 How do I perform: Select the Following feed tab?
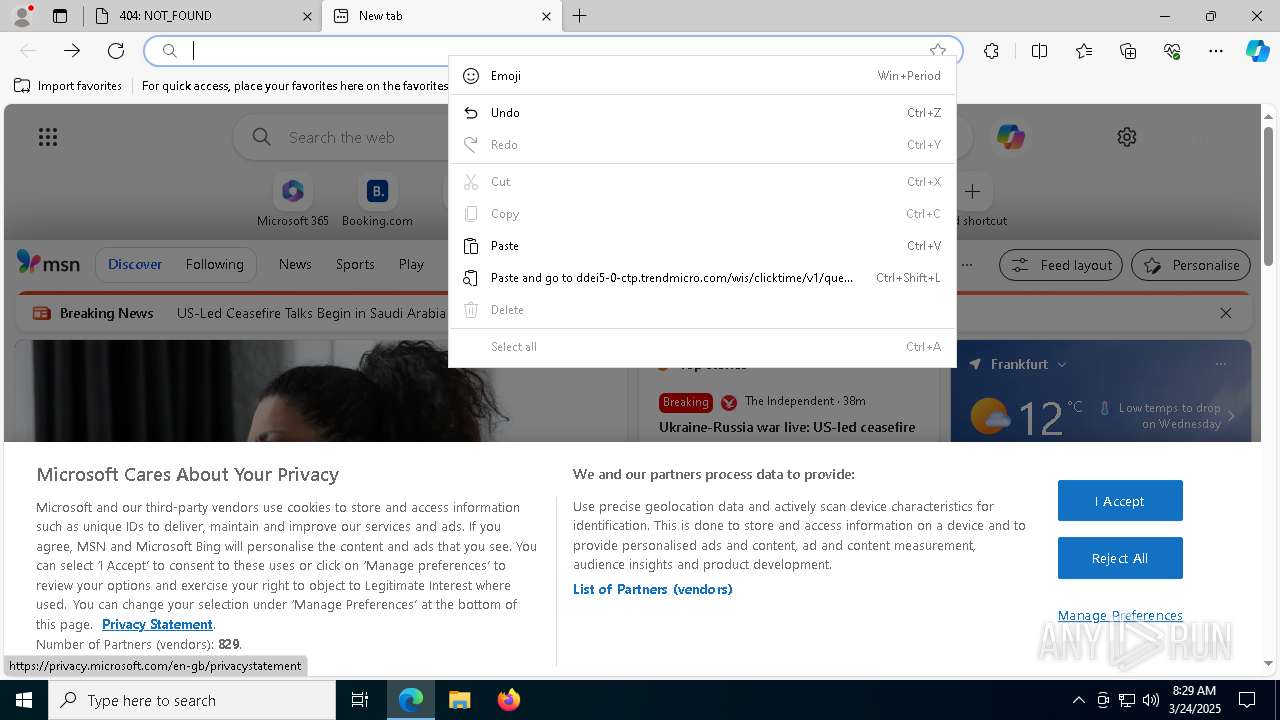click(x=214, y=264)
